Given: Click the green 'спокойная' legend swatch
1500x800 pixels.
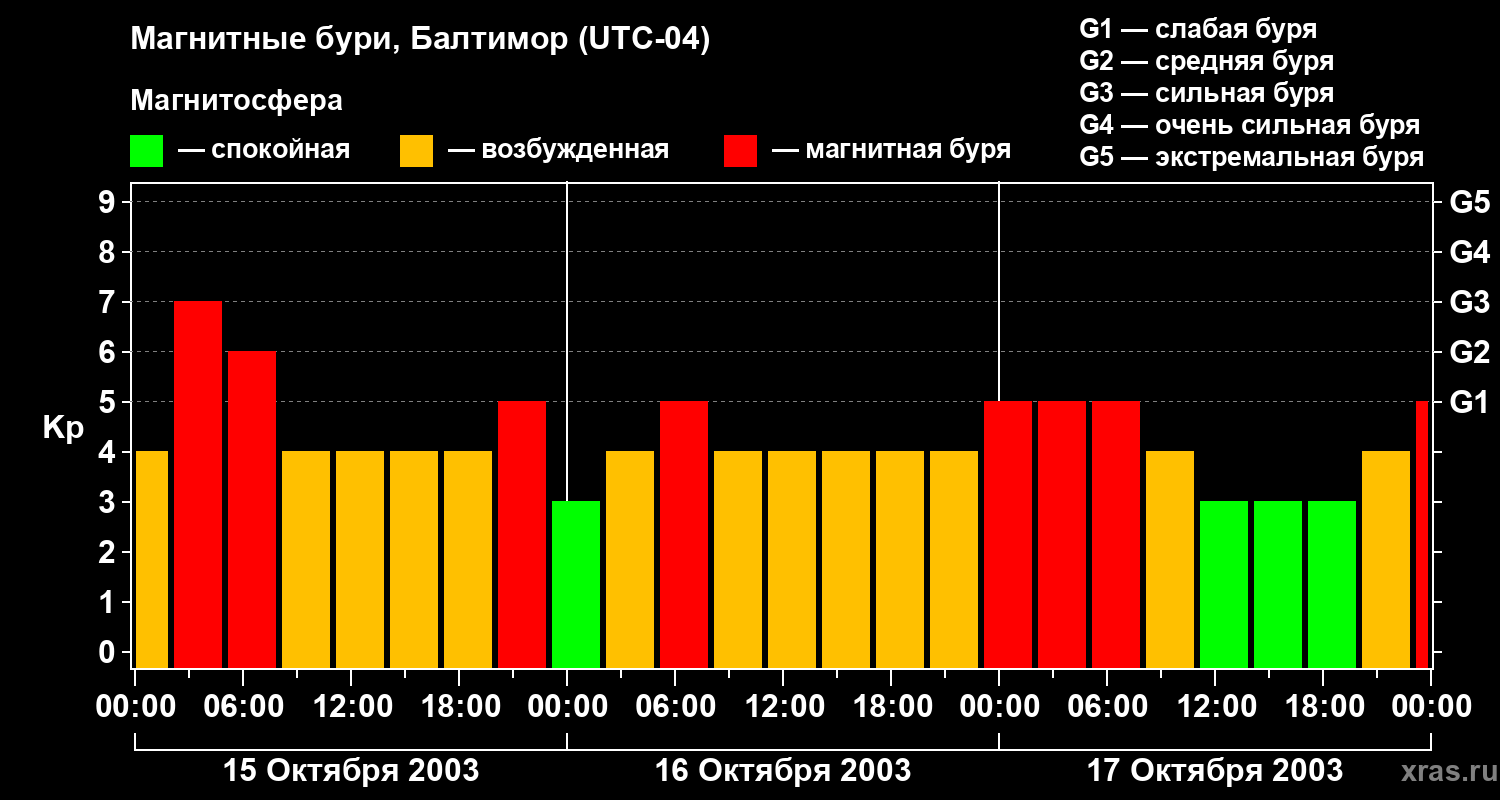Looking at the screenshot, I should [x=146, y=151].
